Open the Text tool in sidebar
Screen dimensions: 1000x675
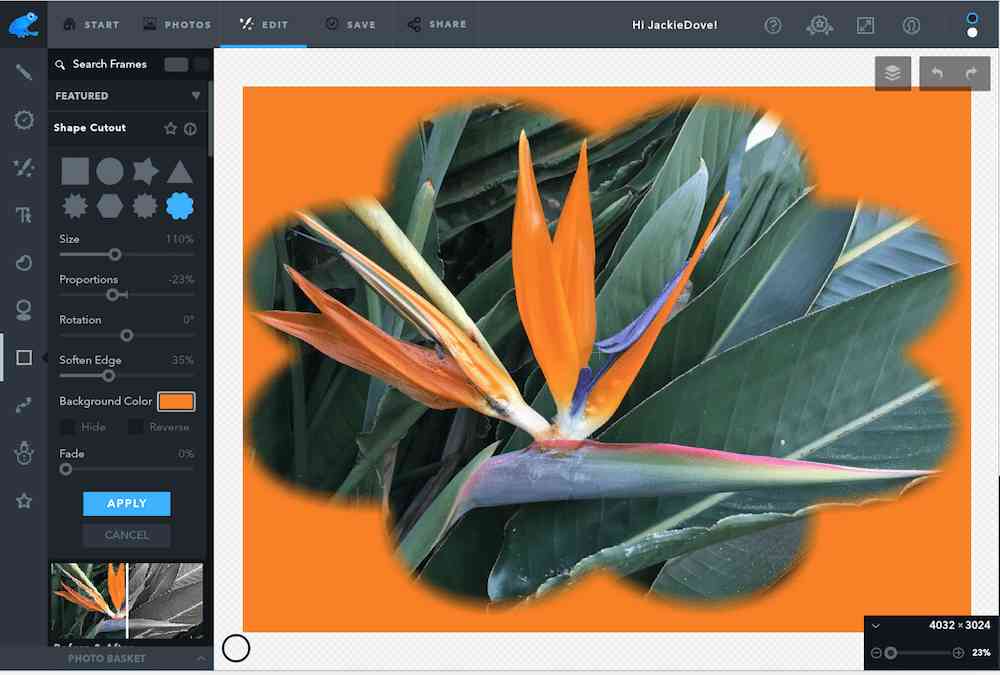(24, 215)
